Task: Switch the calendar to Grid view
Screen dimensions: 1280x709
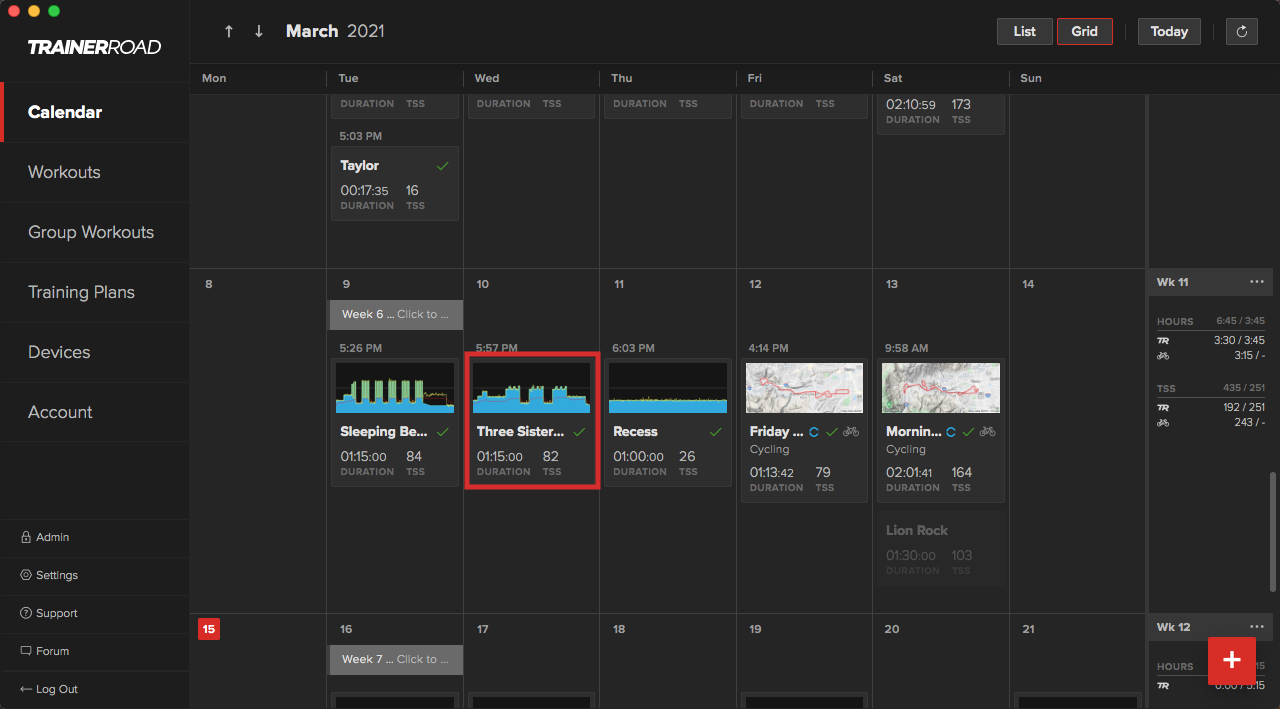Action: tap(1085, 32)
